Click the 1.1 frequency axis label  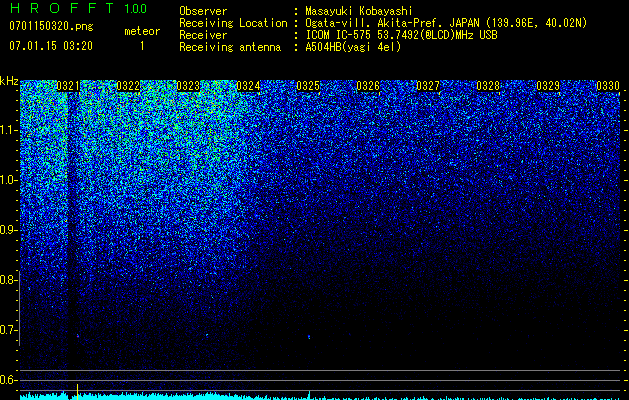coord(8,130)
